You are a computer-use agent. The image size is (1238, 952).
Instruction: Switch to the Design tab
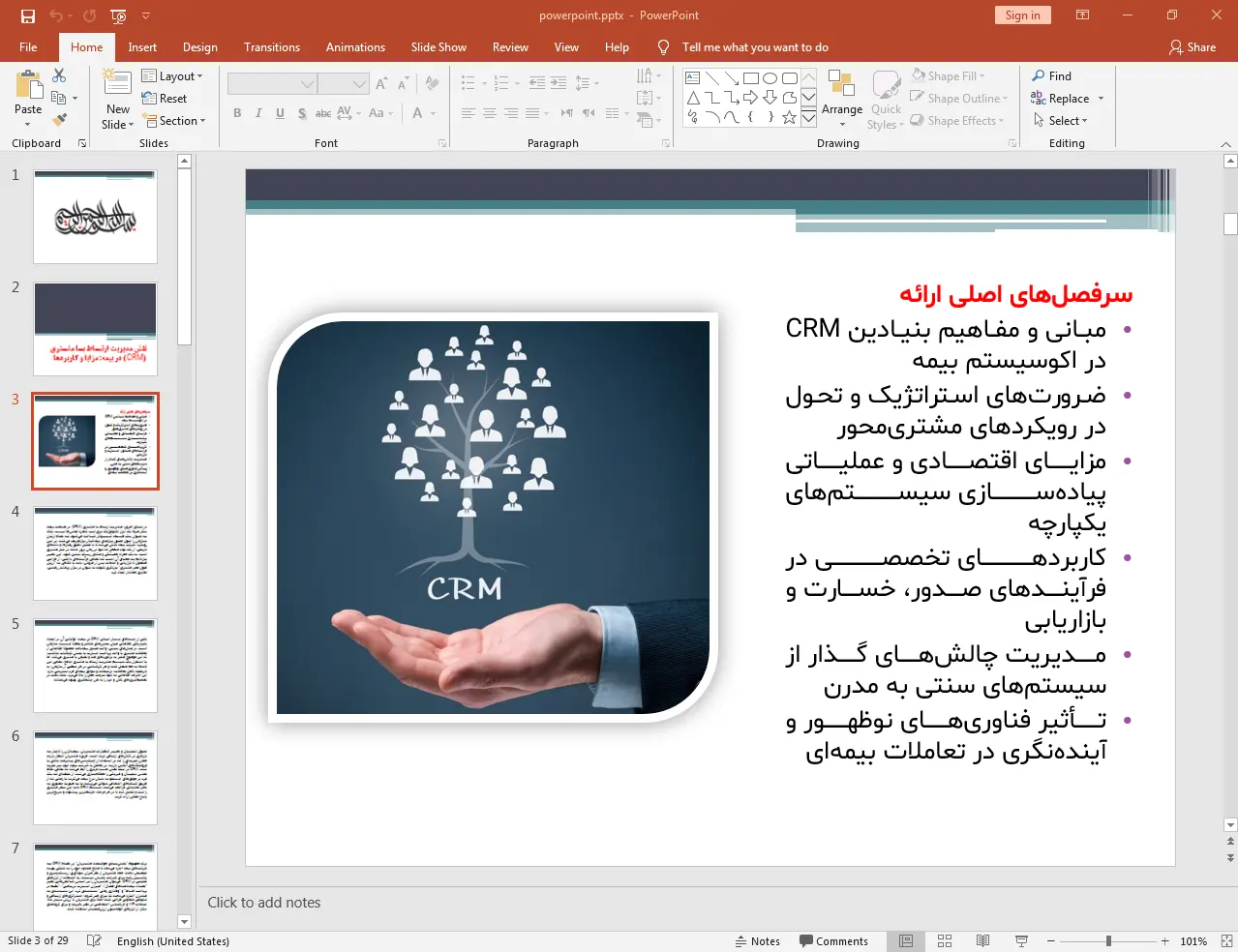tap(200, 46)
